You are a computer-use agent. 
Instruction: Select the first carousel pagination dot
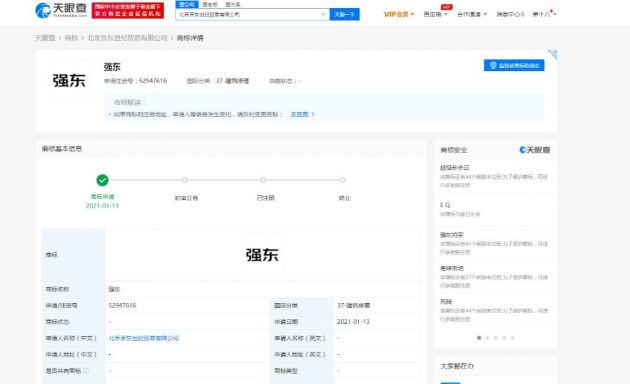[479, 338]
